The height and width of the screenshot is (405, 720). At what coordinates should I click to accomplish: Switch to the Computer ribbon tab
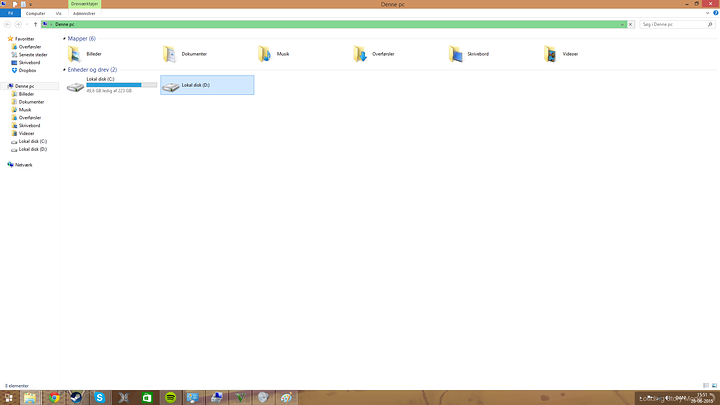(x=35, y=14)
